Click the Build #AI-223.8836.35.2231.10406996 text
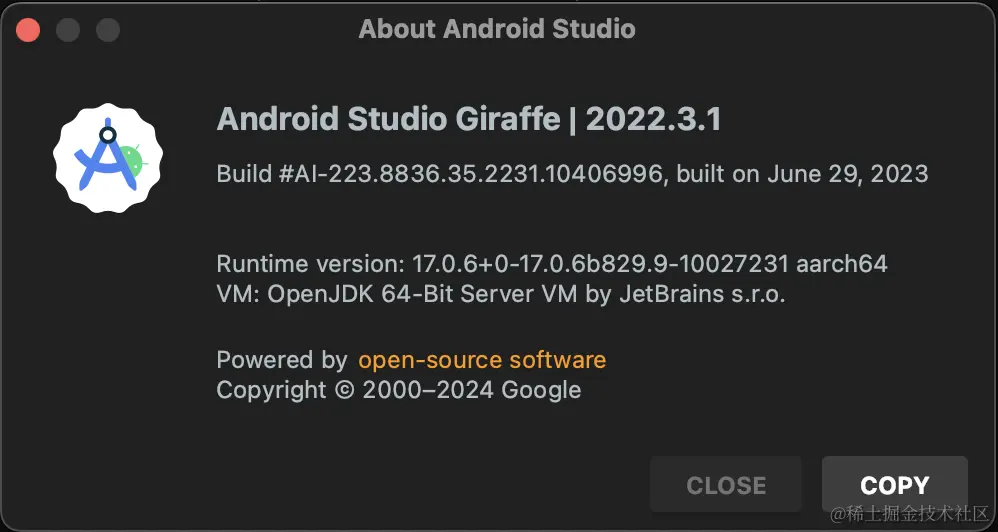Image resolution: width=998 pixels, height=532 pixels. (x=440, y=174)
